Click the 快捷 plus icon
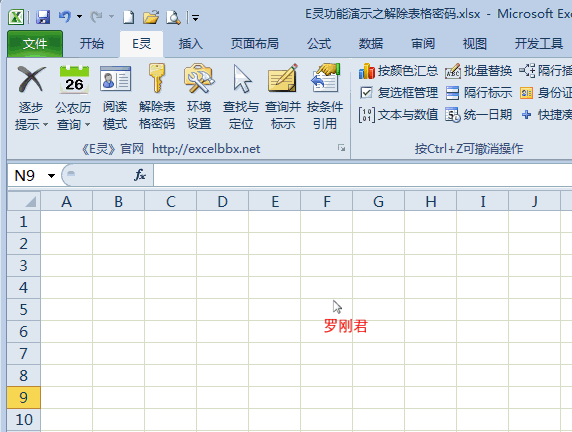Viewport: 572px width, 432px height. [x=526, y=115]
